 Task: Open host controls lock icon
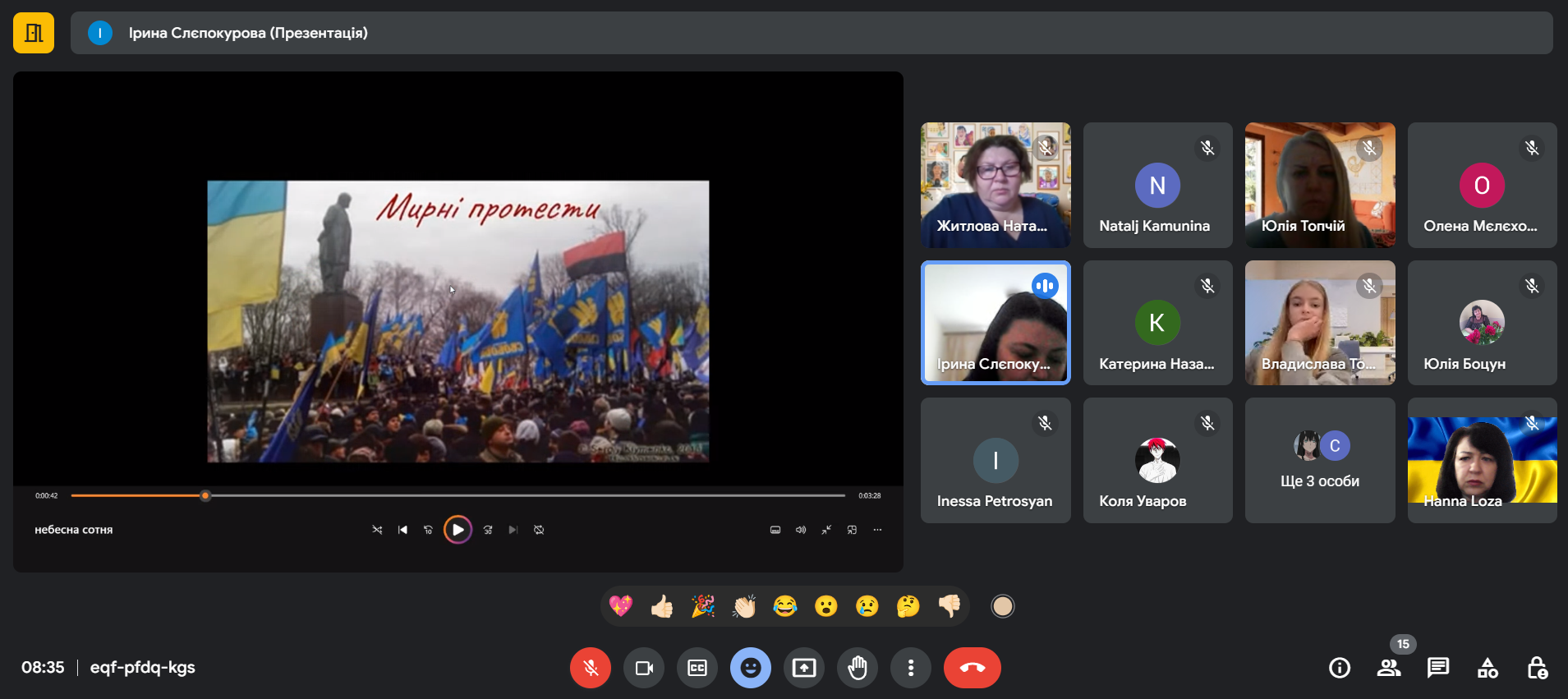(1537, 668)
